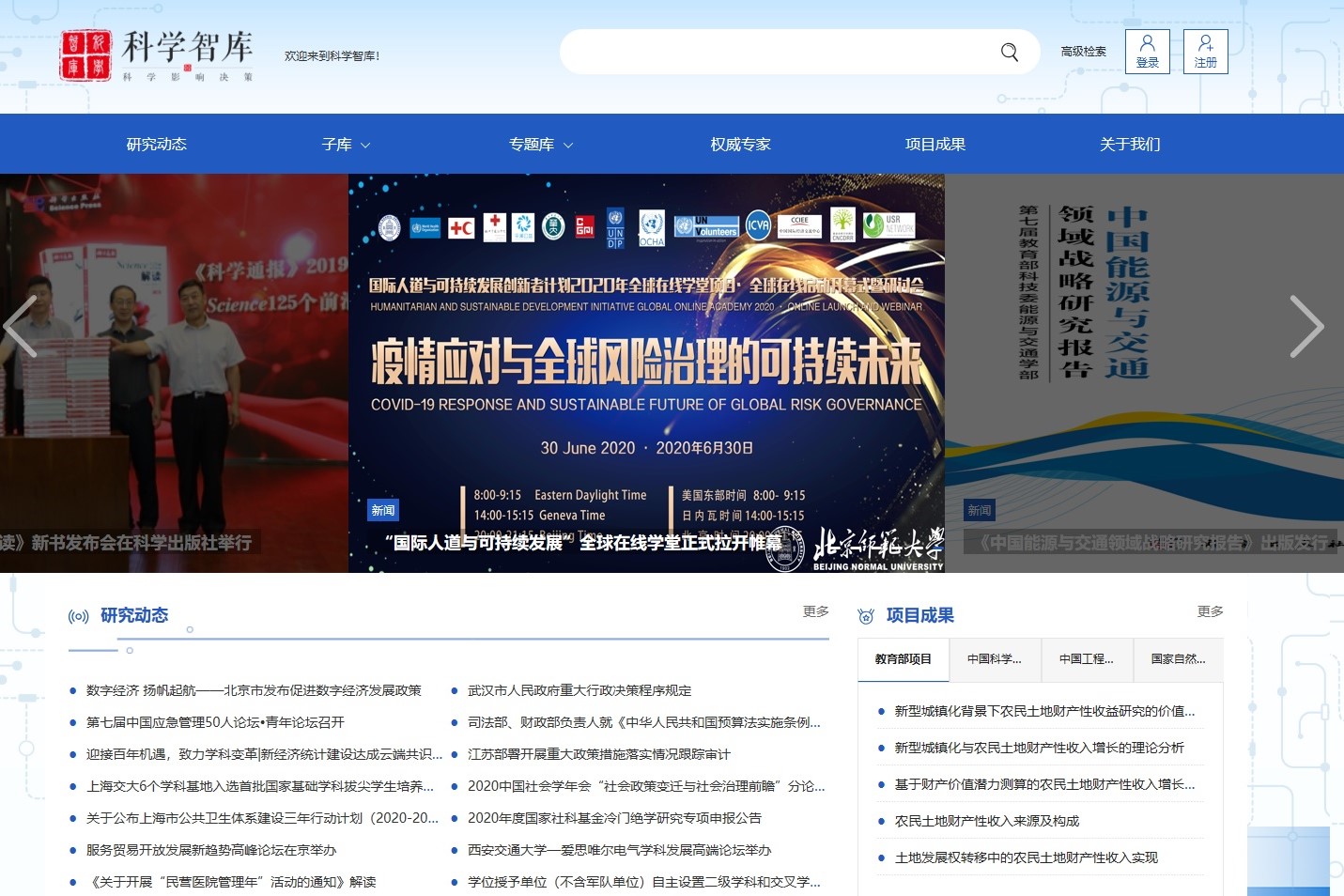Open the 注册 register icon
This screenshot has width=1344, height=896.
click(x=1205, y=52)
